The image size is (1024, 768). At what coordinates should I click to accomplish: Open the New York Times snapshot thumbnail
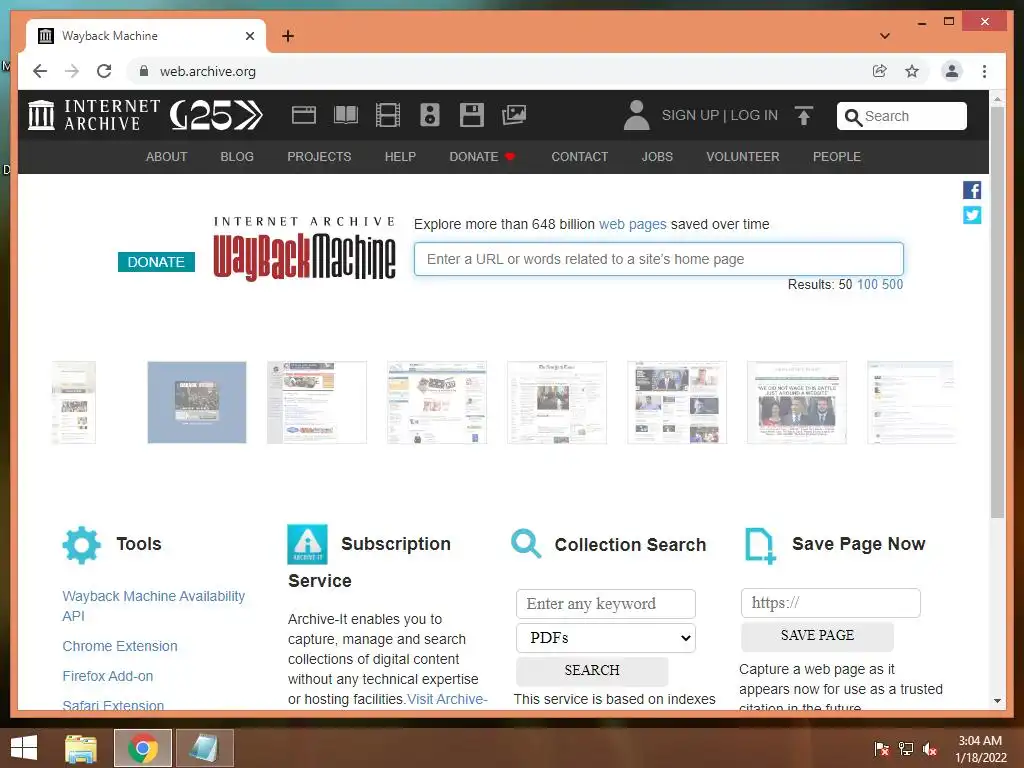pos(557,402)
